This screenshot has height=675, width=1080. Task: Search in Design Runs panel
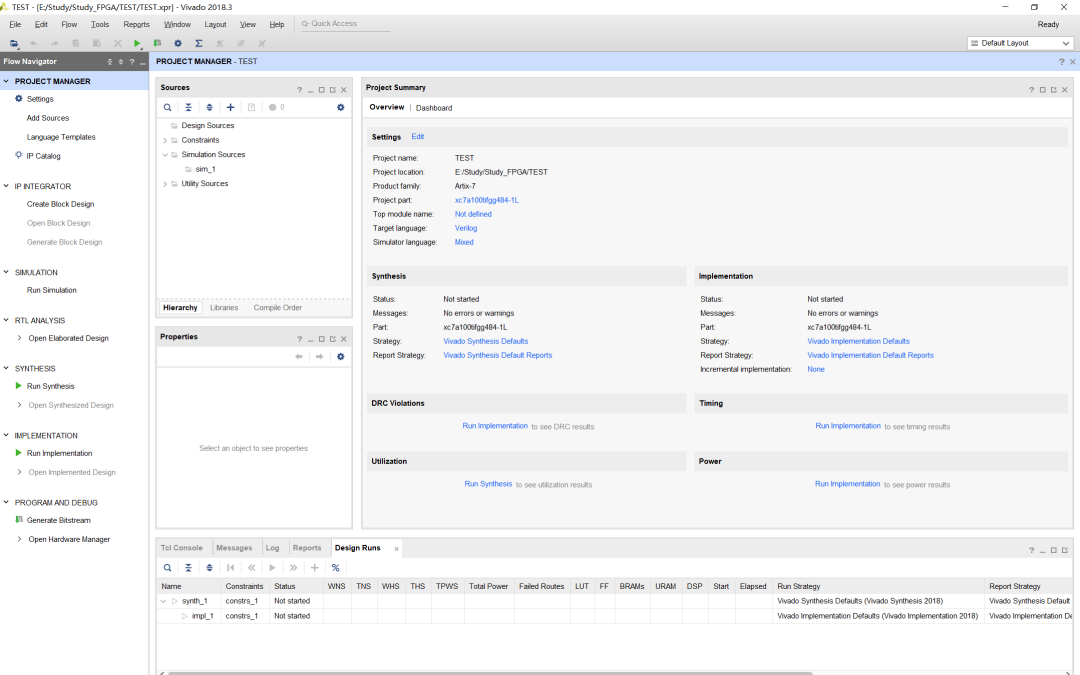167,568
